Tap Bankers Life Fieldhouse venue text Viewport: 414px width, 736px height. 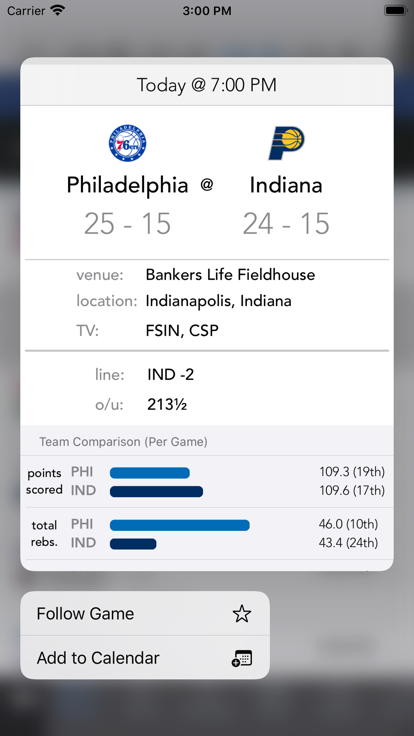tap(230, 275)
